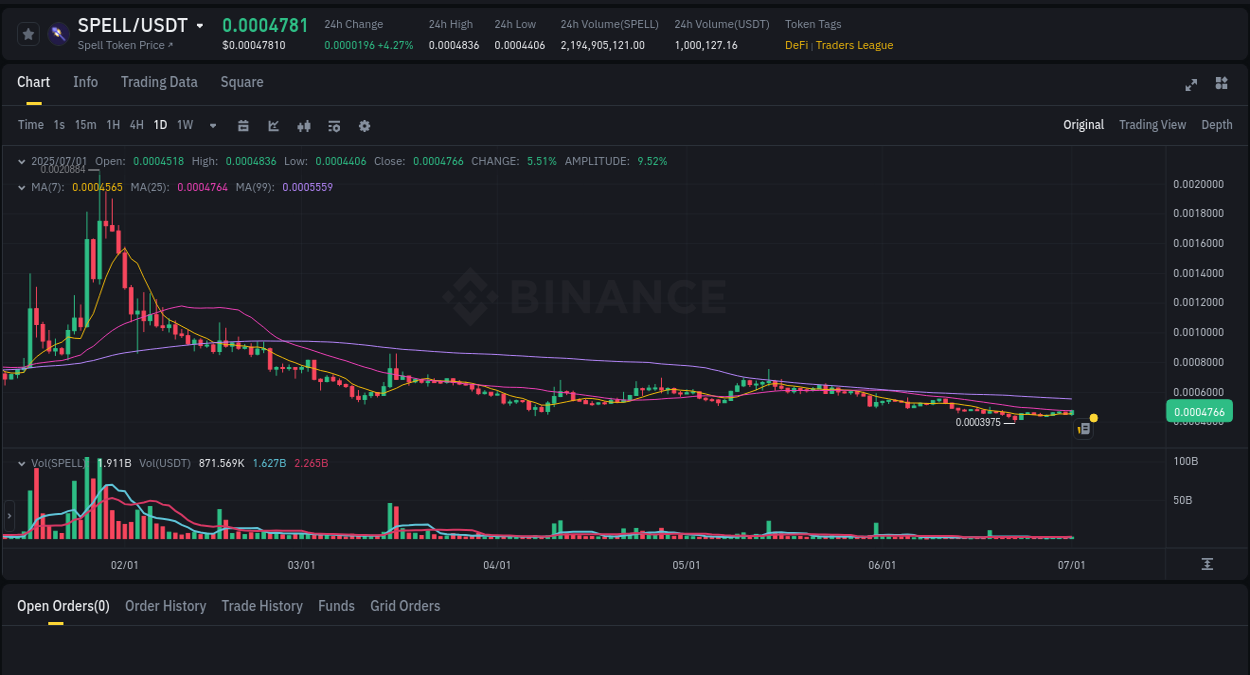
Task: Switch to the Trading Data tab
Action: [159, 82]
